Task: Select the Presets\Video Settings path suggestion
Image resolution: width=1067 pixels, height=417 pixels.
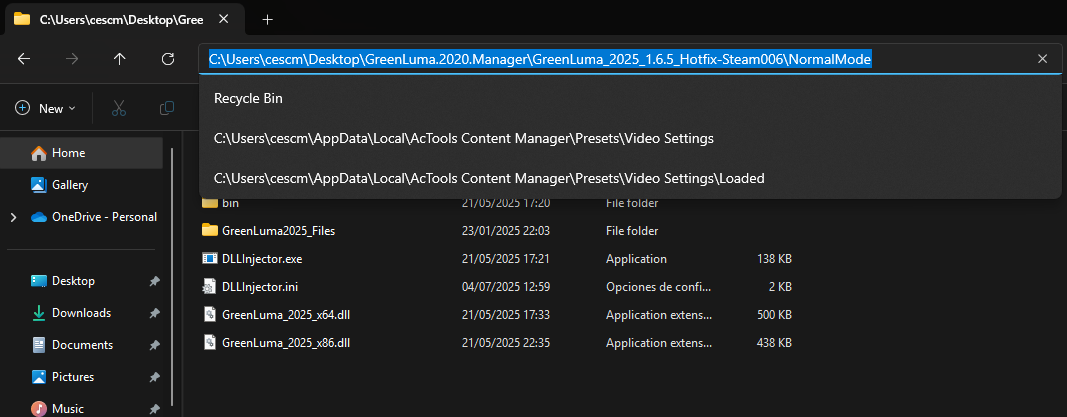Action: [463, 138]
